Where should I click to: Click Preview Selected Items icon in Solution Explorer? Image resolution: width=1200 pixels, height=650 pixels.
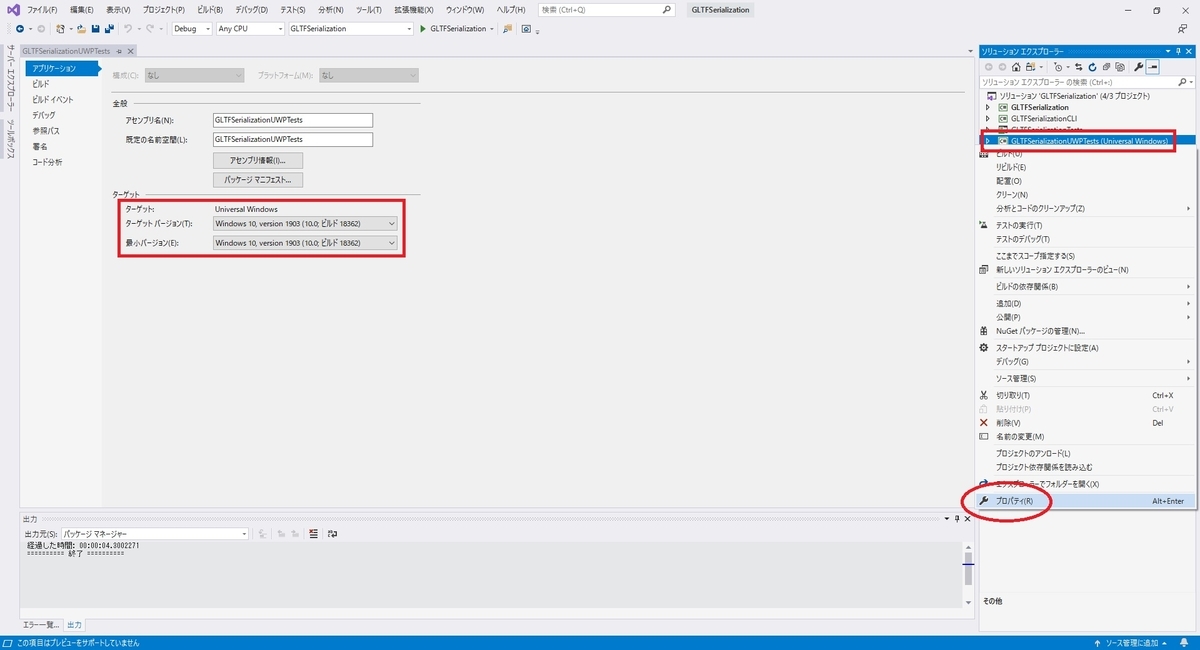pyautogui.click(x=1152, y=67)
